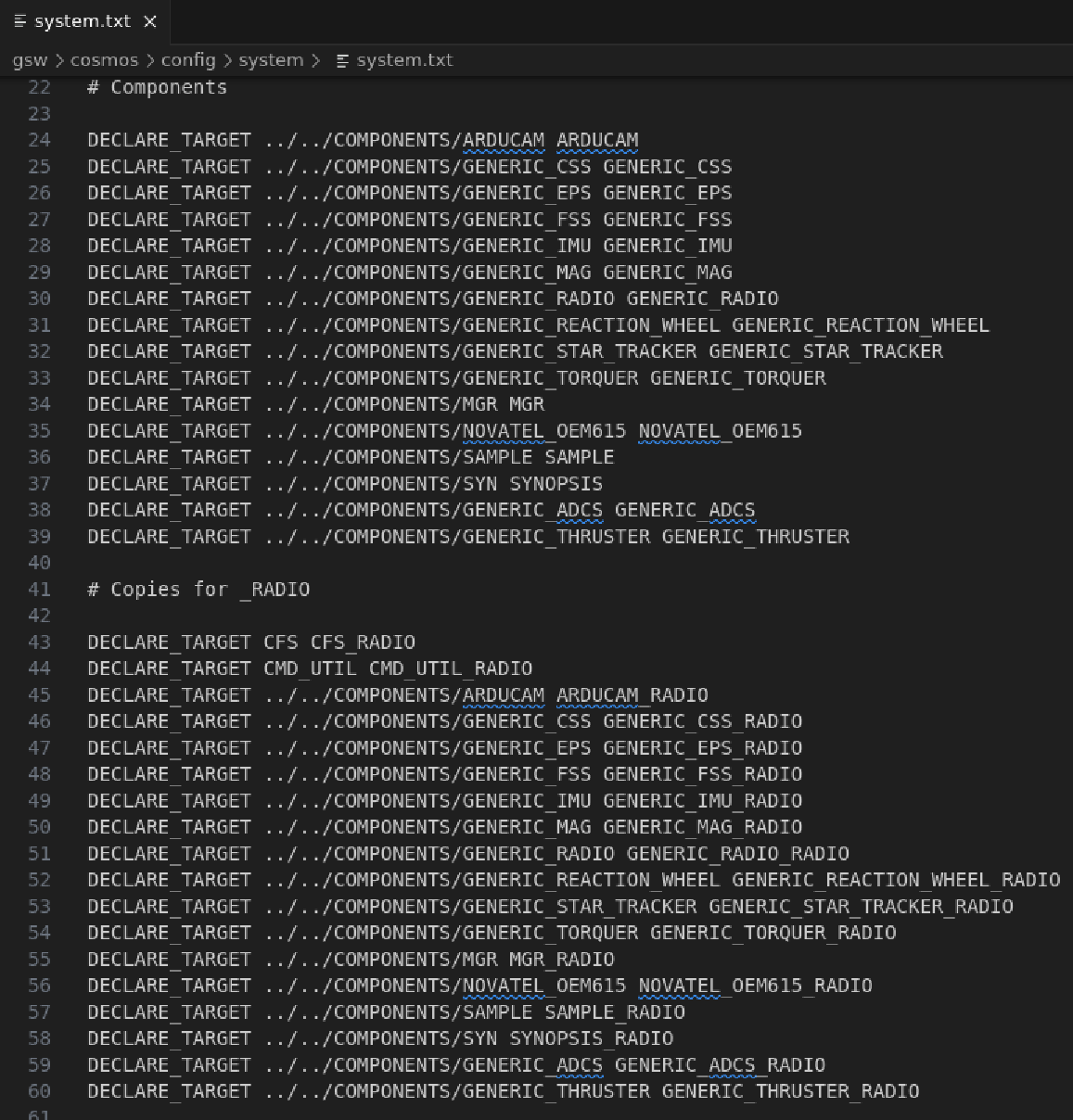Click SAMPLE target name on line 36

[580, 457]
